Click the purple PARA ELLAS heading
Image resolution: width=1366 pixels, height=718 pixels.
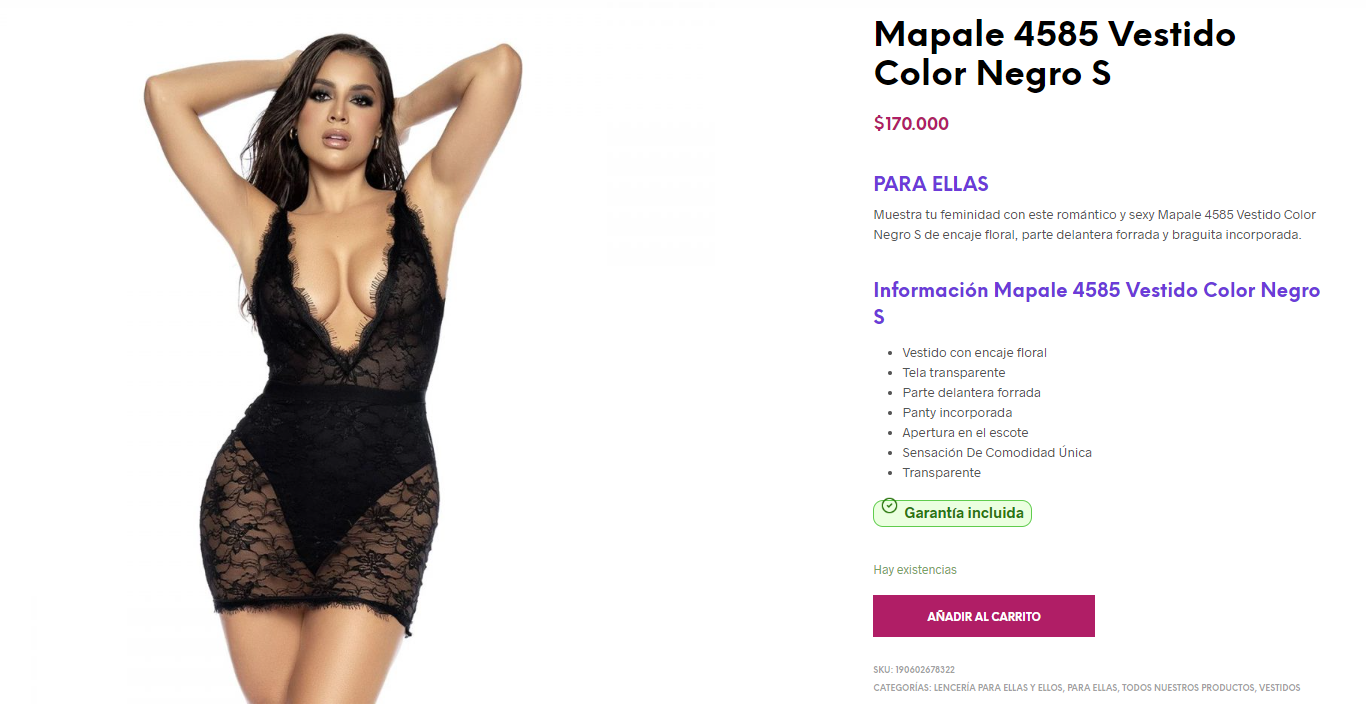(931, 184)
